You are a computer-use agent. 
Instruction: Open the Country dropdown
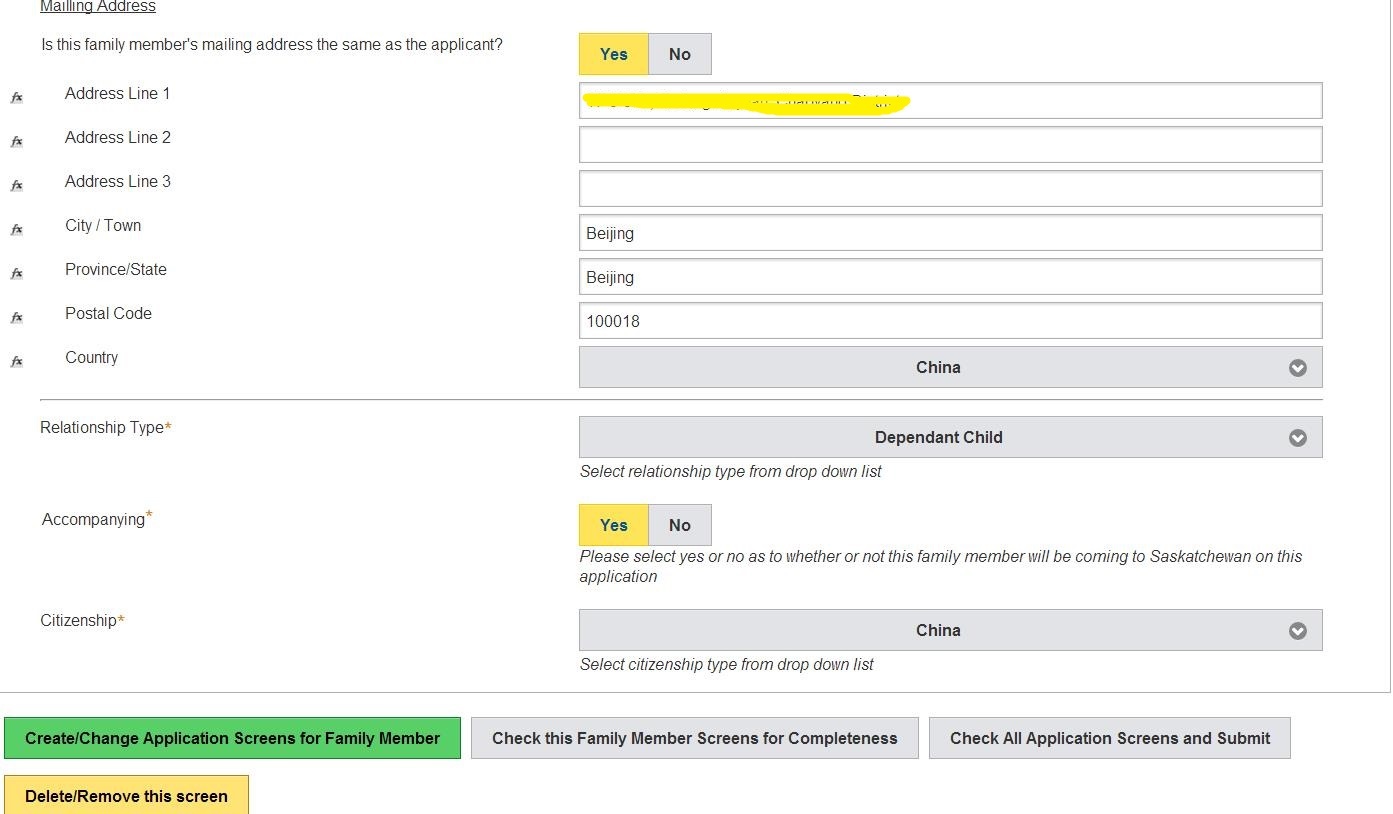point(950,367)
